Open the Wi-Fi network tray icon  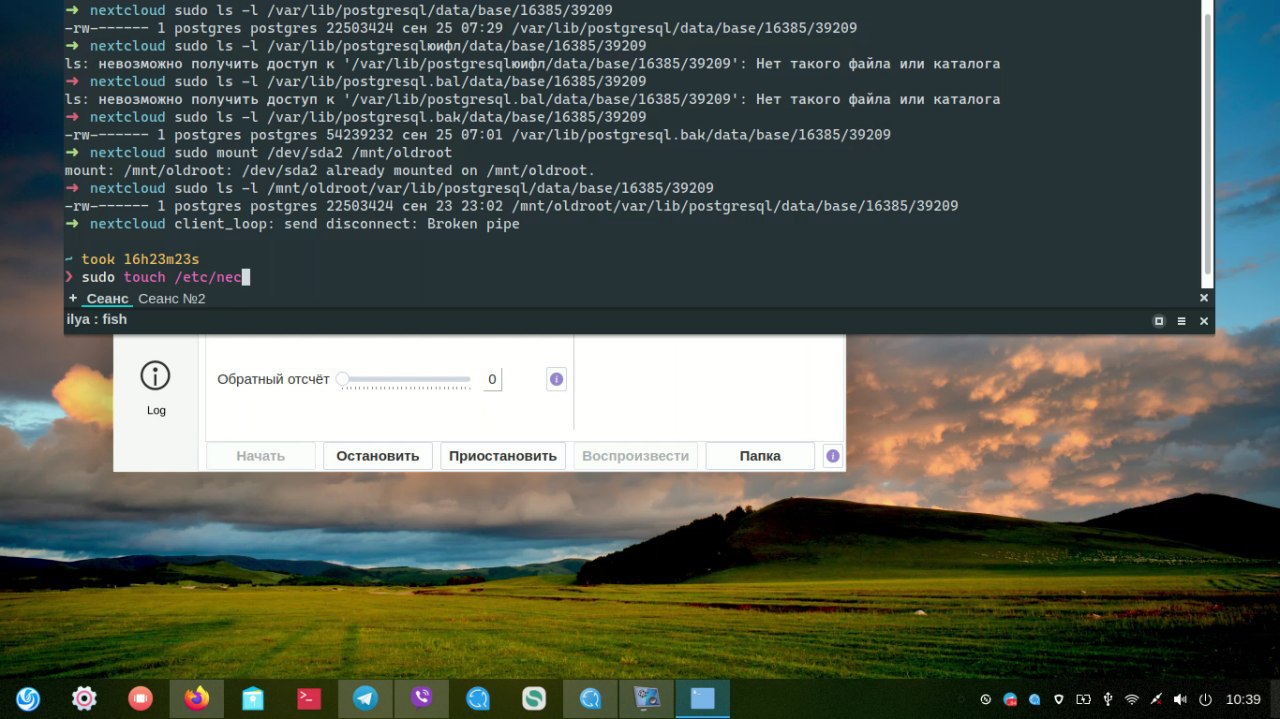1132,700
